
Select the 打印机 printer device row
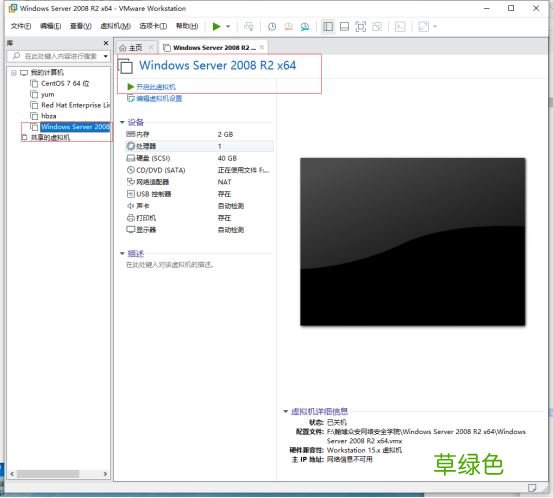[x=199, y=218]
